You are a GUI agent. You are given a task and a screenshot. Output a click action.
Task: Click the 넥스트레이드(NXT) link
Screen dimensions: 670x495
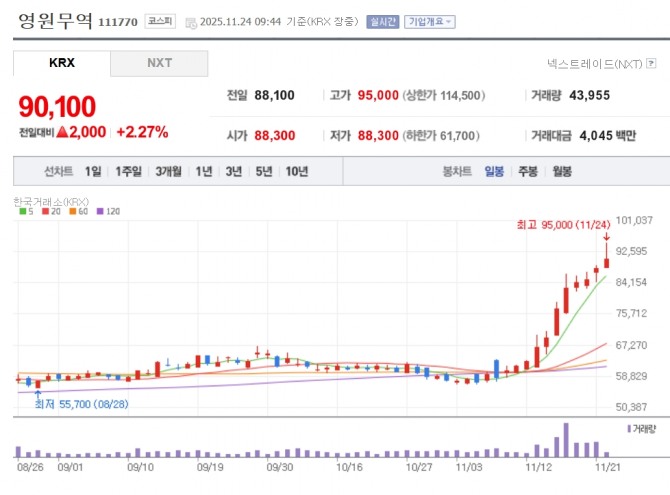[x=595, y=64]
